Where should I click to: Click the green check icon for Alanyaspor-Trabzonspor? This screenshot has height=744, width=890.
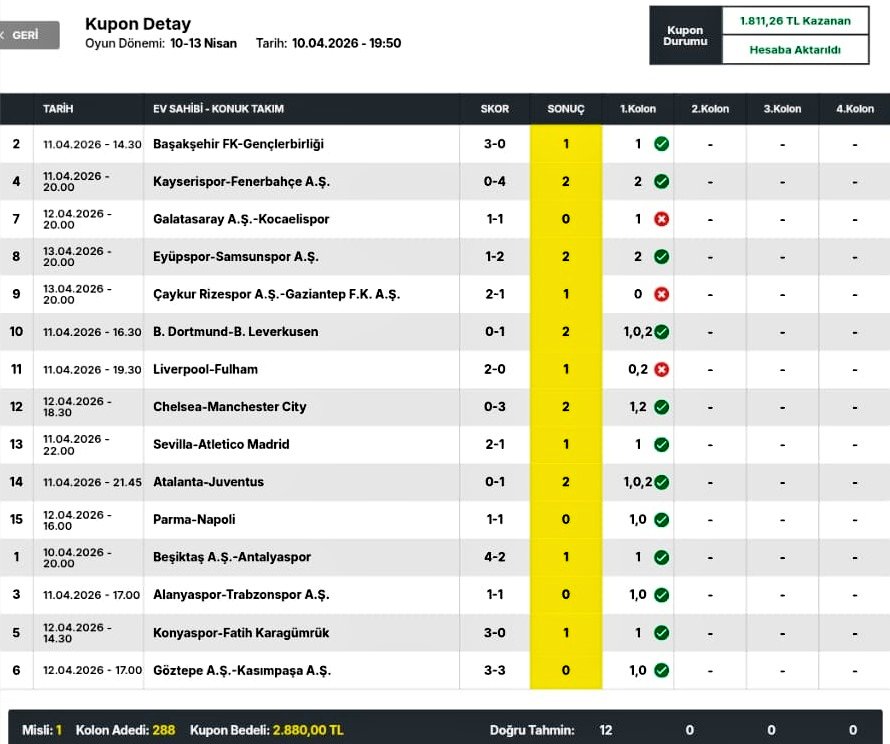pos(661,595)
